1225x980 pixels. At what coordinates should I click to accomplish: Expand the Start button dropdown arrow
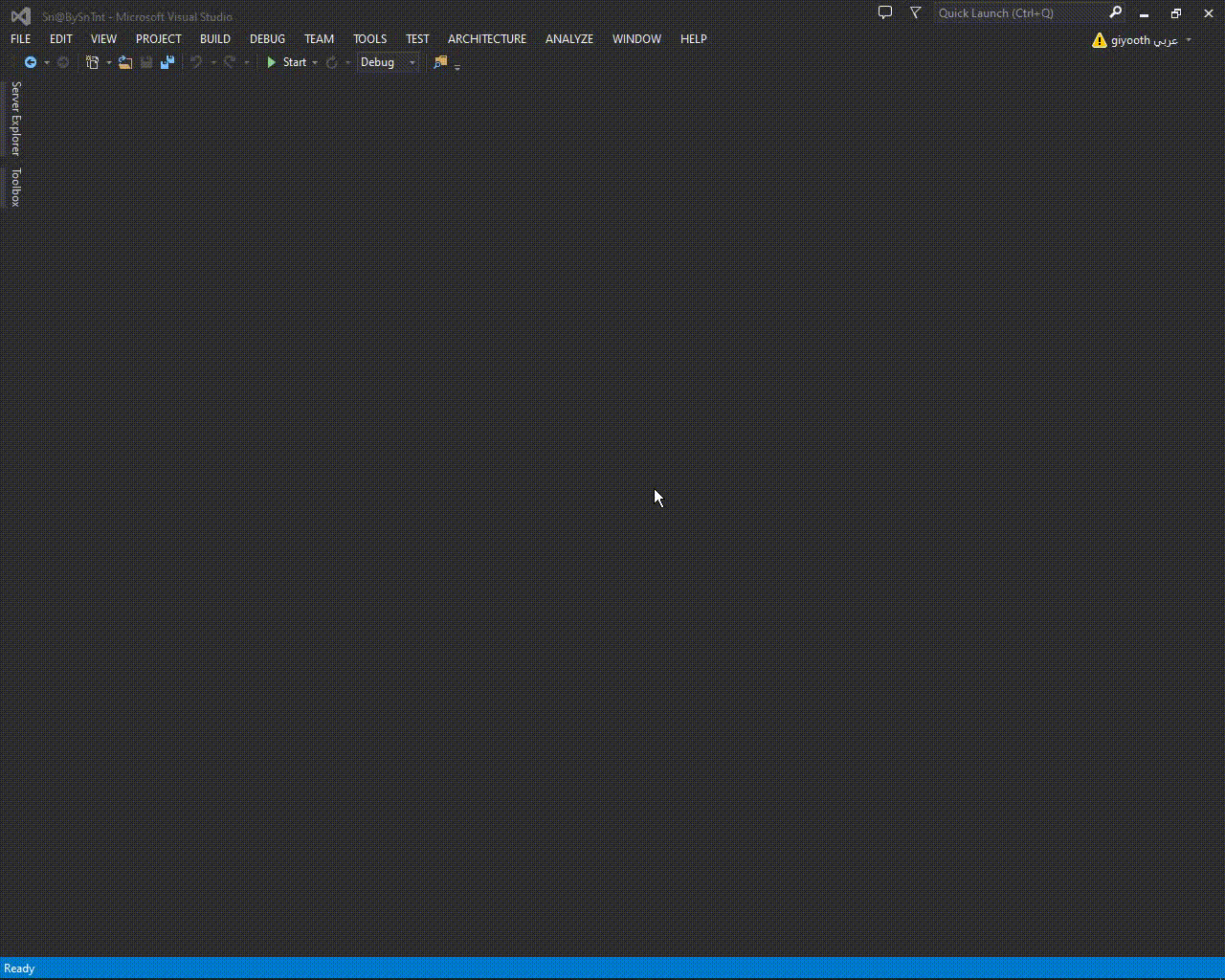[x=315, y=63]
